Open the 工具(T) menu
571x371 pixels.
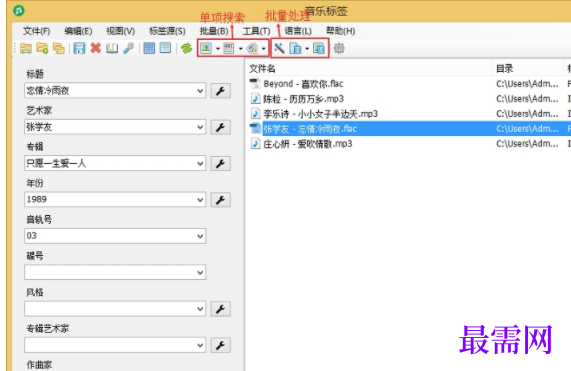(x=256, y=31)
